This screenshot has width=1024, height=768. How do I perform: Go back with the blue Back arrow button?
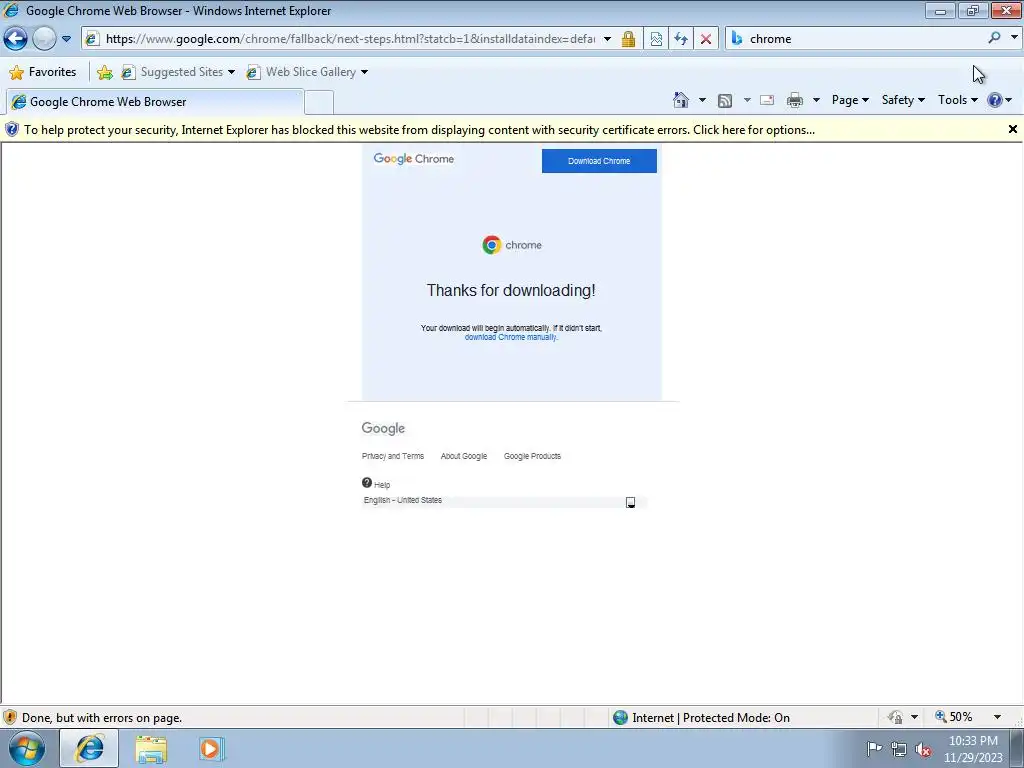pyautogui.click(x=16, y=39)
